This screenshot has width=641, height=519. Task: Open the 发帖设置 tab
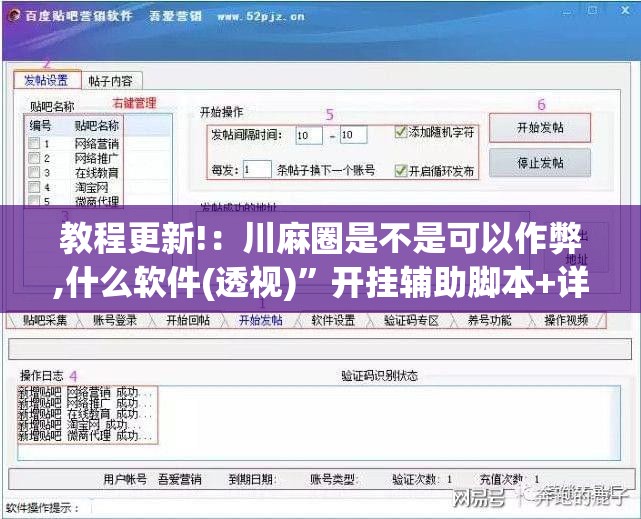(x=47, y=80)
